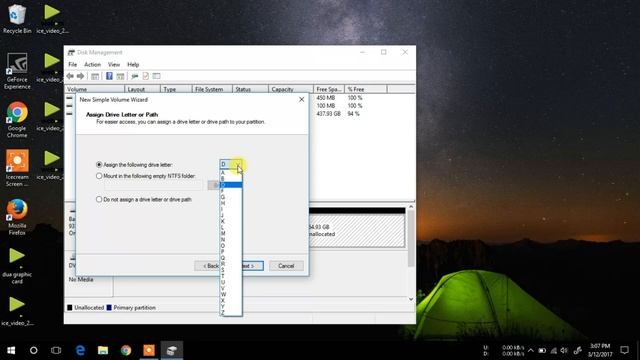
Task: Select the GeForce Experience desktop shortcut
Action: click(17, 71)
